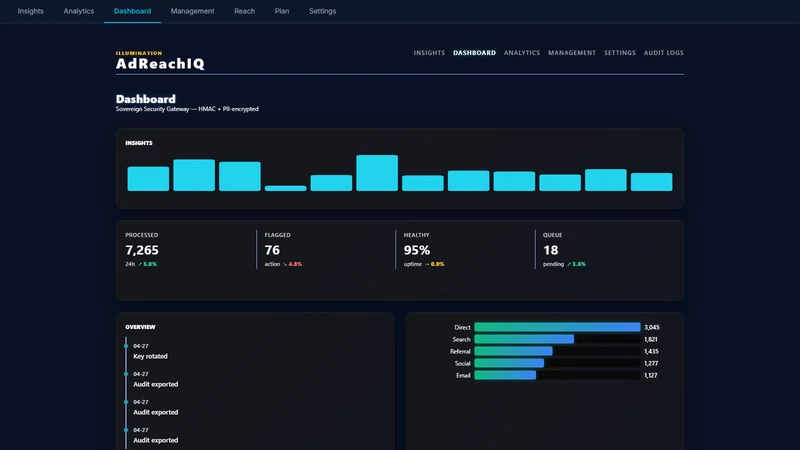Click the FLAGGED value 76
This screenshot has width=800, height=450.
coord(272,250)
